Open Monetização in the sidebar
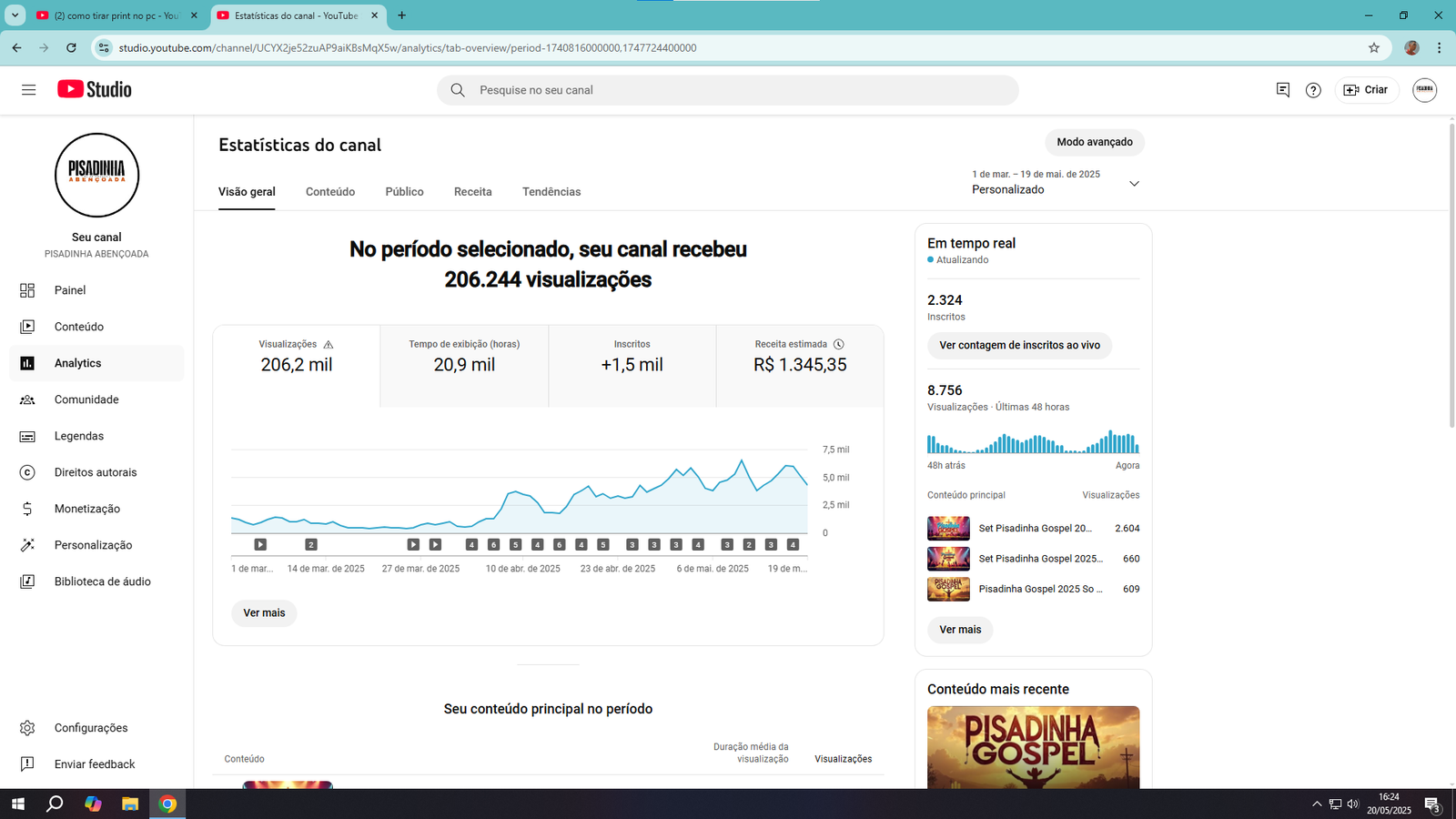The height and width of the screenshot is (819, 1456). [x=96, y=509]
